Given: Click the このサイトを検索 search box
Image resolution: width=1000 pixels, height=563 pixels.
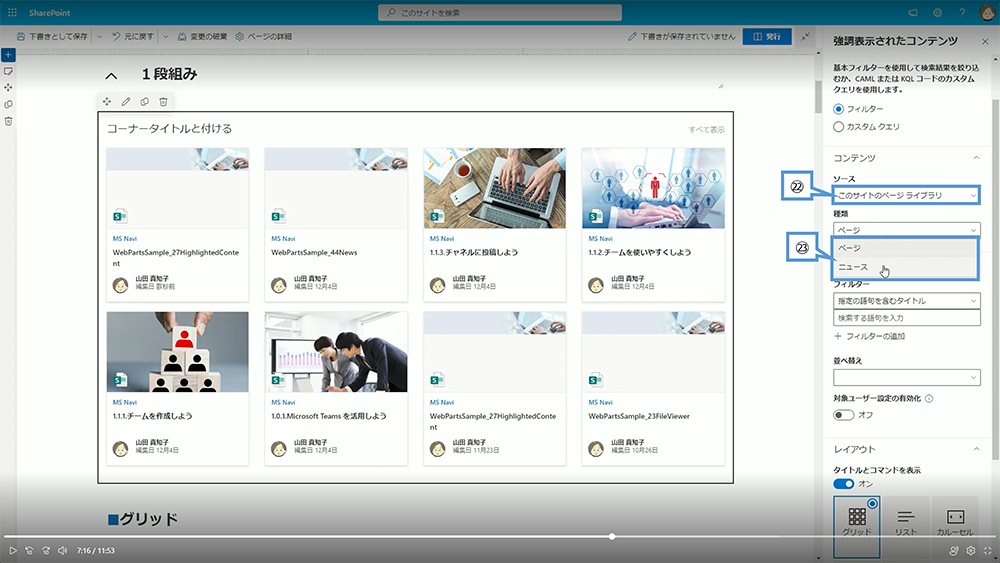Looking at the screenshot, I should click(499, 12).
